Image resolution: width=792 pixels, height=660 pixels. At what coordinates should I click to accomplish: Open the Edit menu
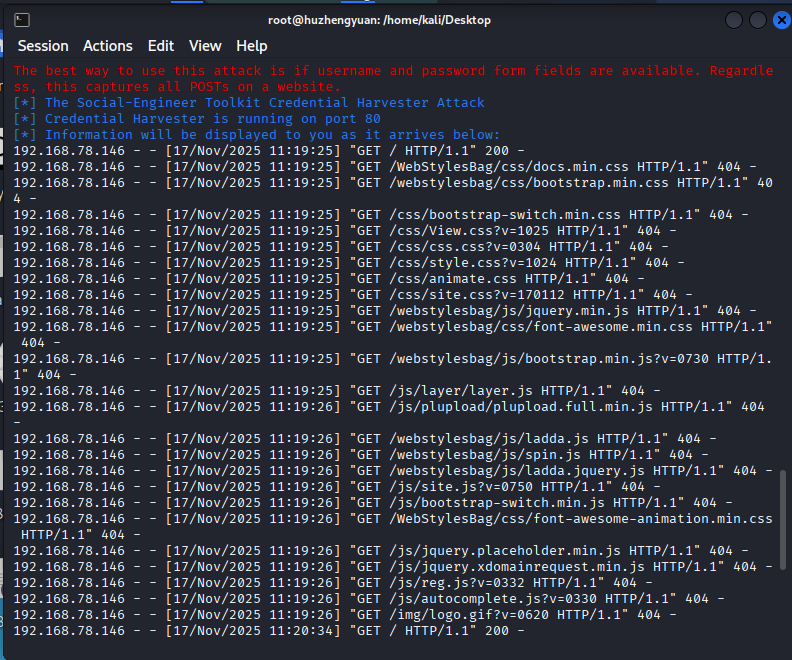pyautogui.click(x=161, y=46)
